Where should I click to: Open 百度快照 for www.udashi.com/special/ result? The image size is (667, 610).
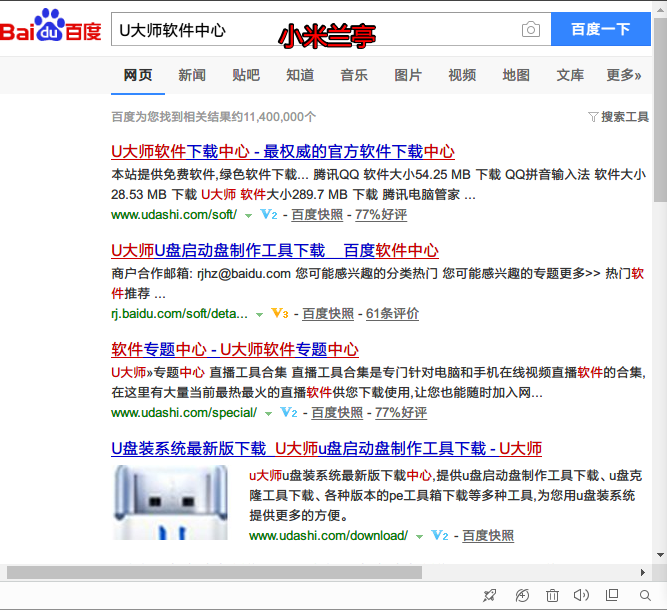coord(337,412)
